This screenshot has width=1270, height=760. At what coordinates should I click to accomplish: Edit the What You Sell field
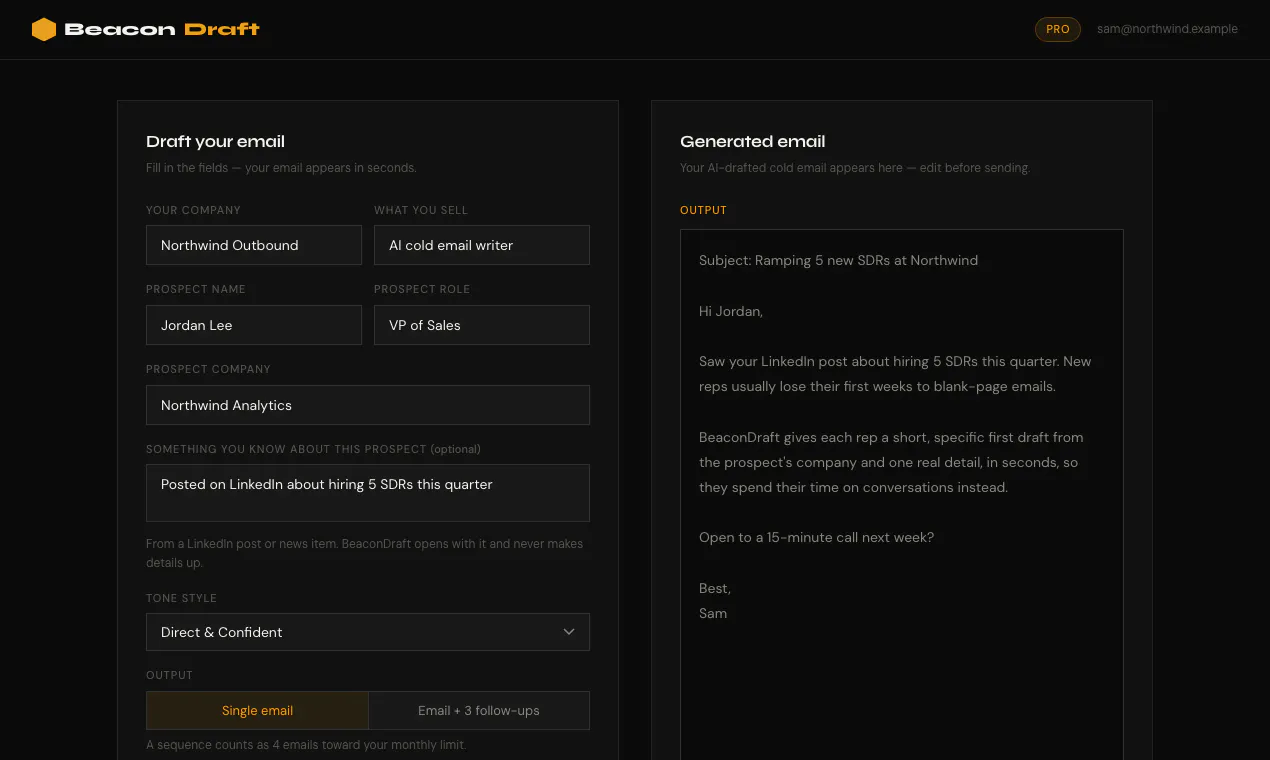click(482, 245)
